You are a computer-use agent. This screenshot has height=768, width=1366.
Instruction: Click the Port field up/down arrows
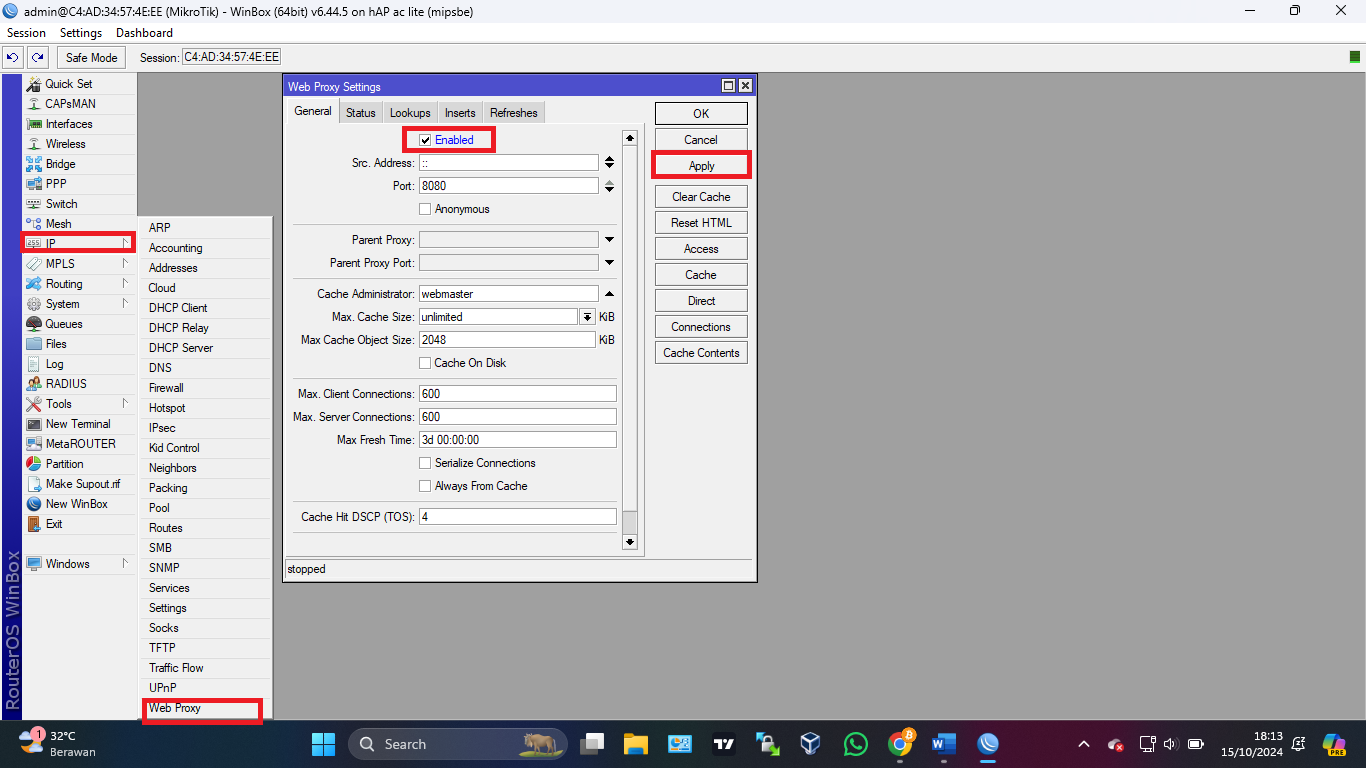point(609,186)
